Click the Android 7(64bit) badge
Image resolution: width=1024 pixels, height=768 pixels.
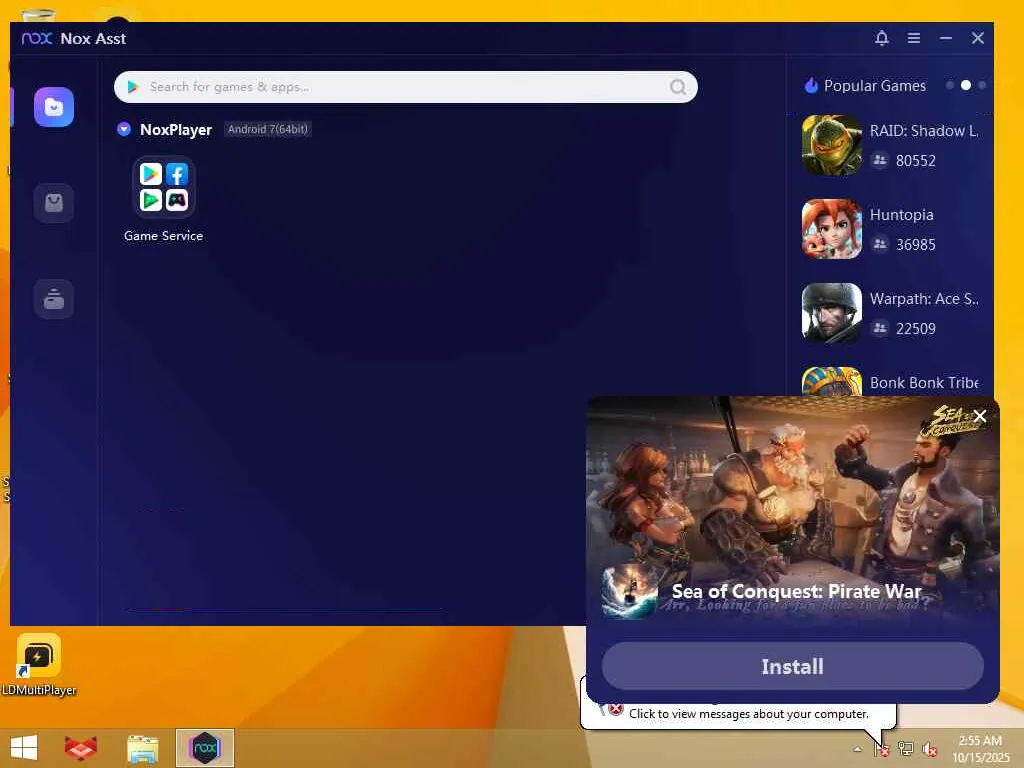click(x=268, y=129)
